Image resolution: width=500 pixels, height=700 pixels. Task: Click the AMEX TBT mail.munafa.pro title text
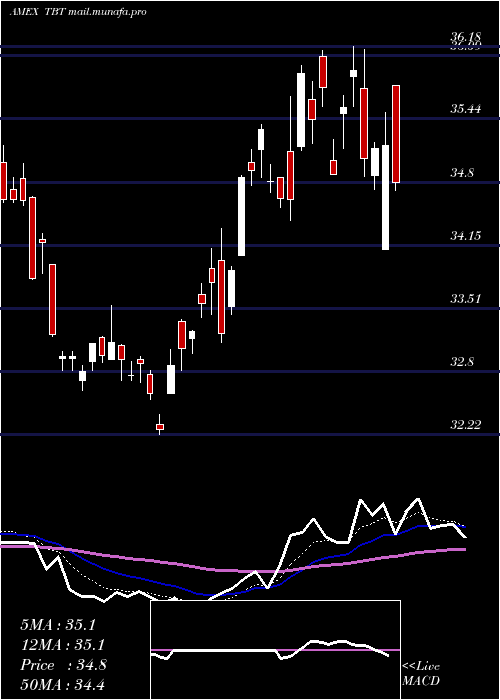[79, 12]
